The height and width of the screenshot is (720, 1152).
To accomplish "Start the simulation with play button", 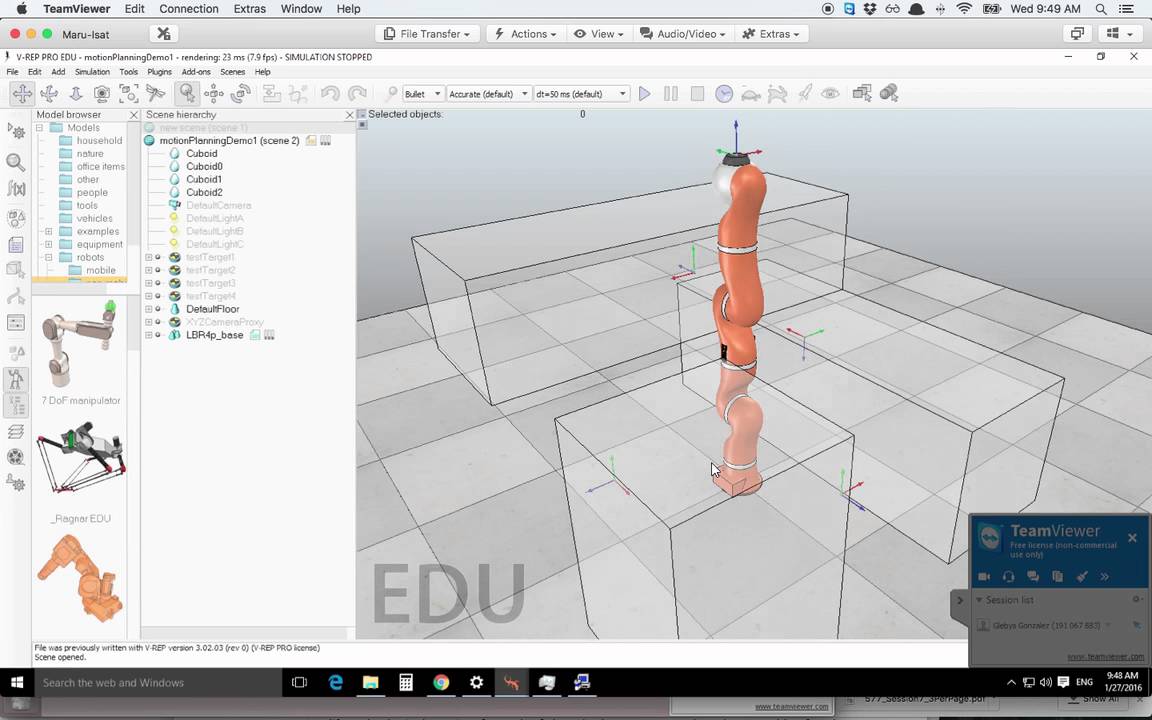I will tap(644, 93).
